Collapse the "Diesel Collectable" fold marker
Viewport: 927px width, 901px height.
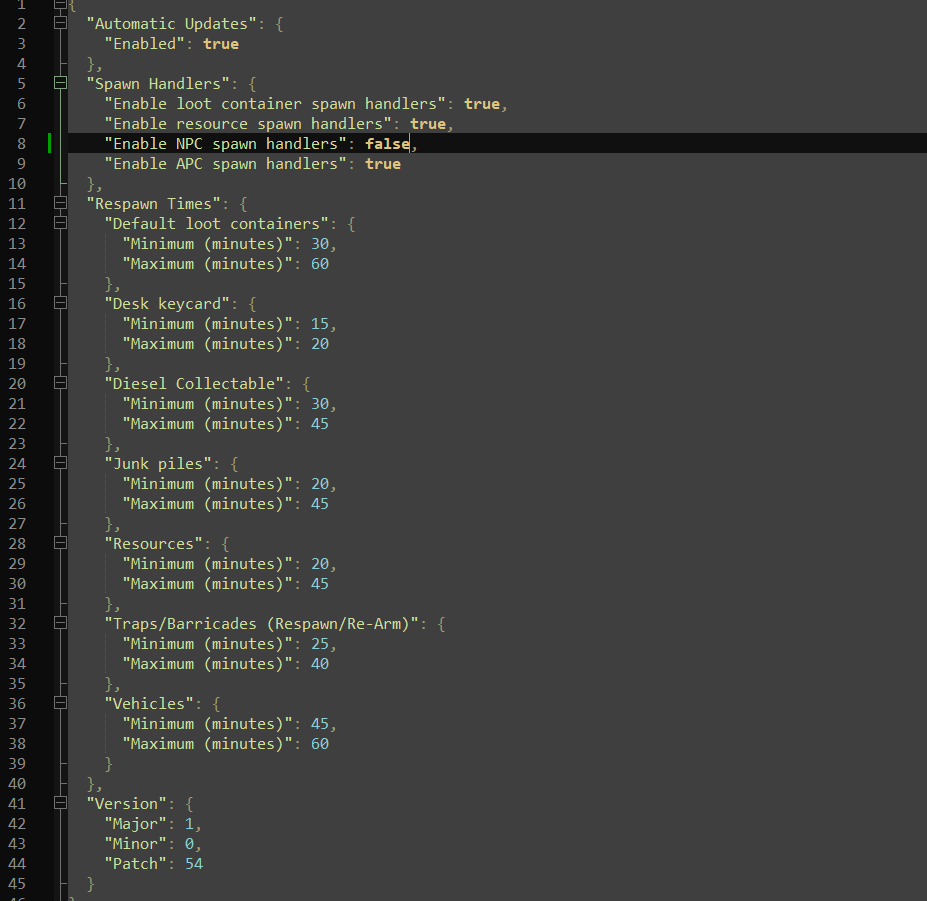pyautogui.click(x=60, y=383)
